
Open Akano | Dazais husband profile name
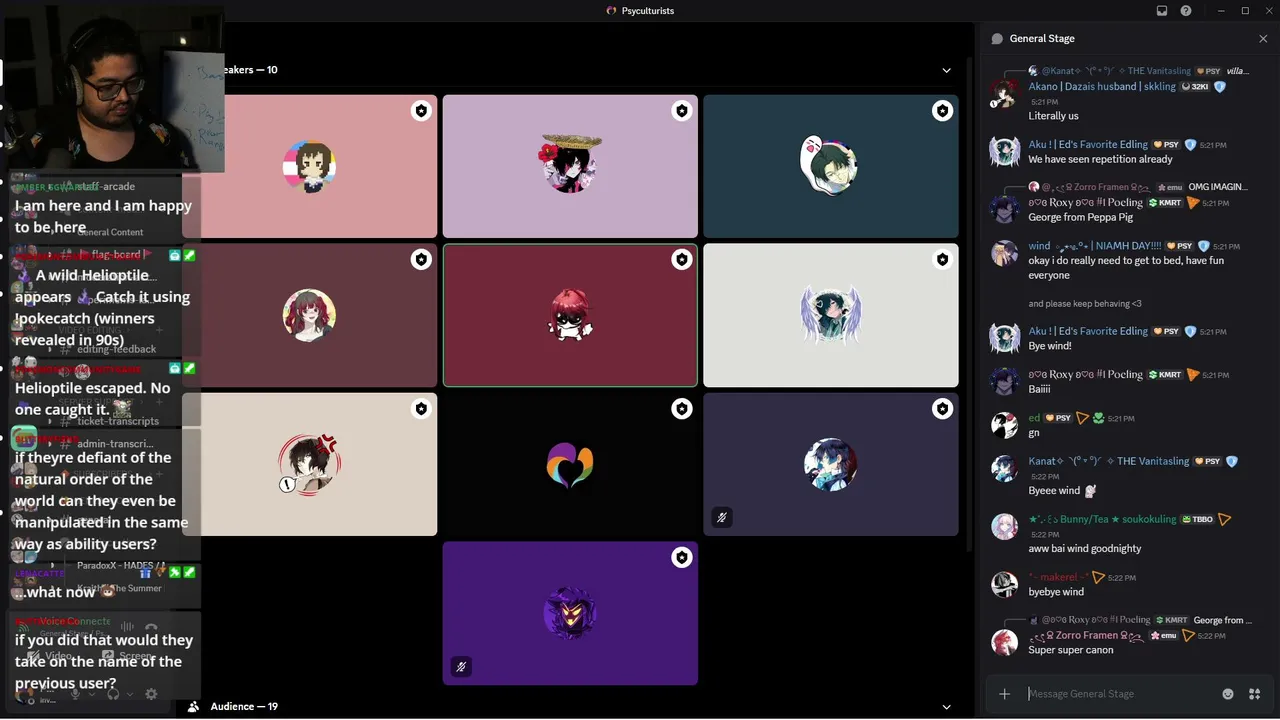pyautogui.click(x=1102, y=87)
